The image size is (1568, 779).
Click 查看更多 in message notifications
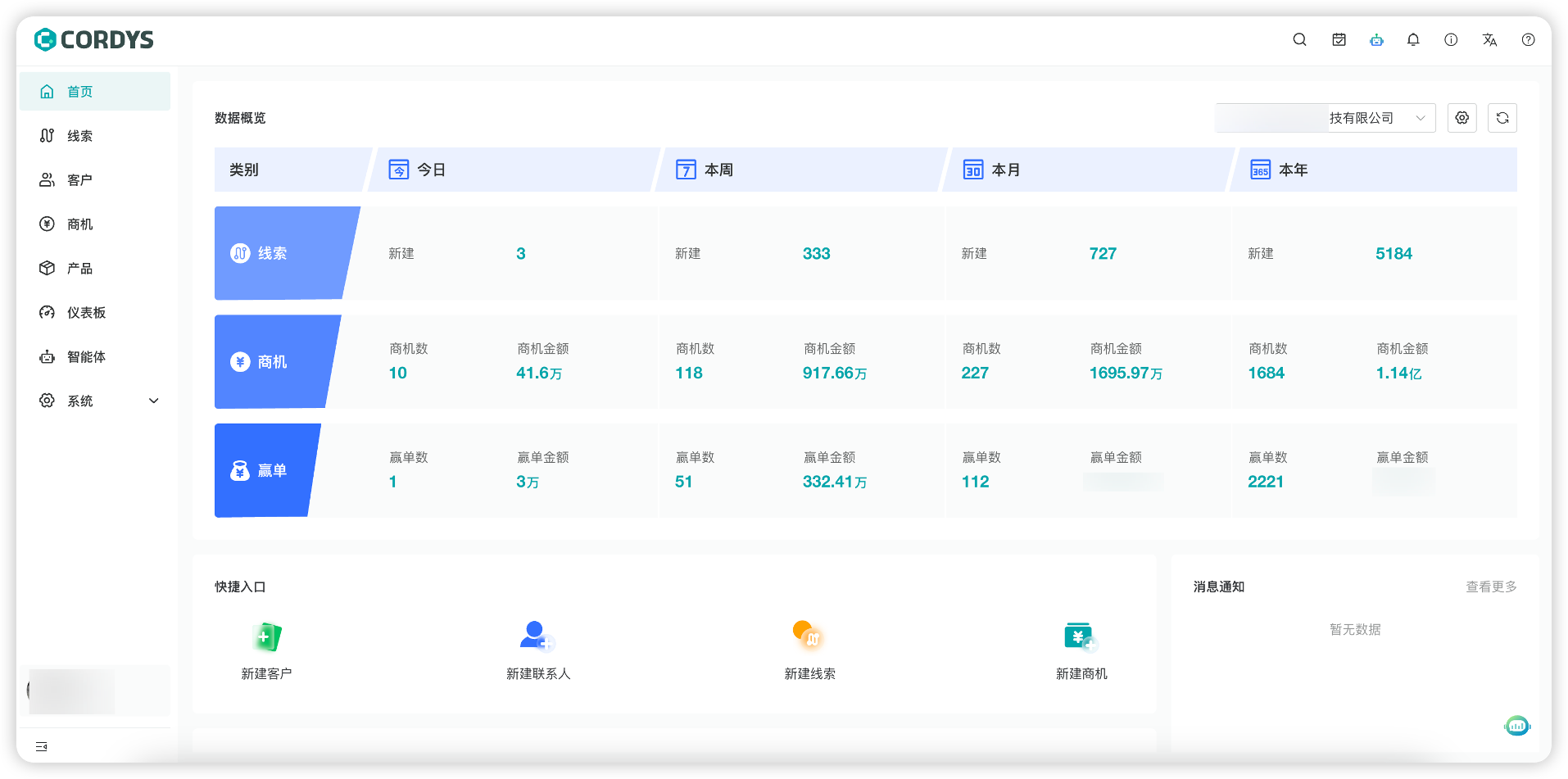pos(1490,587)
